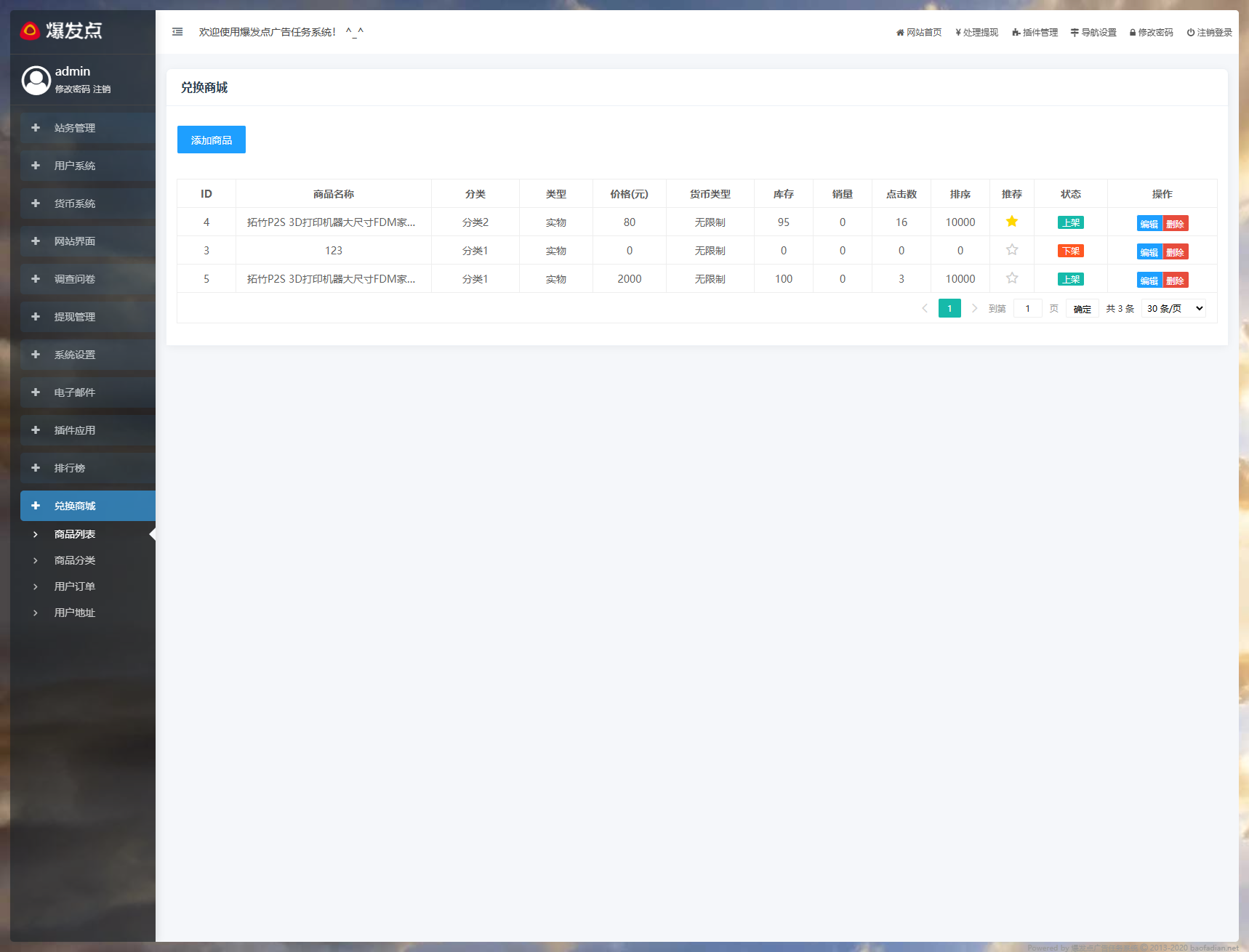Open 处理提现 in the top navigation
1249x952 pixels.
tap(976, 33)
